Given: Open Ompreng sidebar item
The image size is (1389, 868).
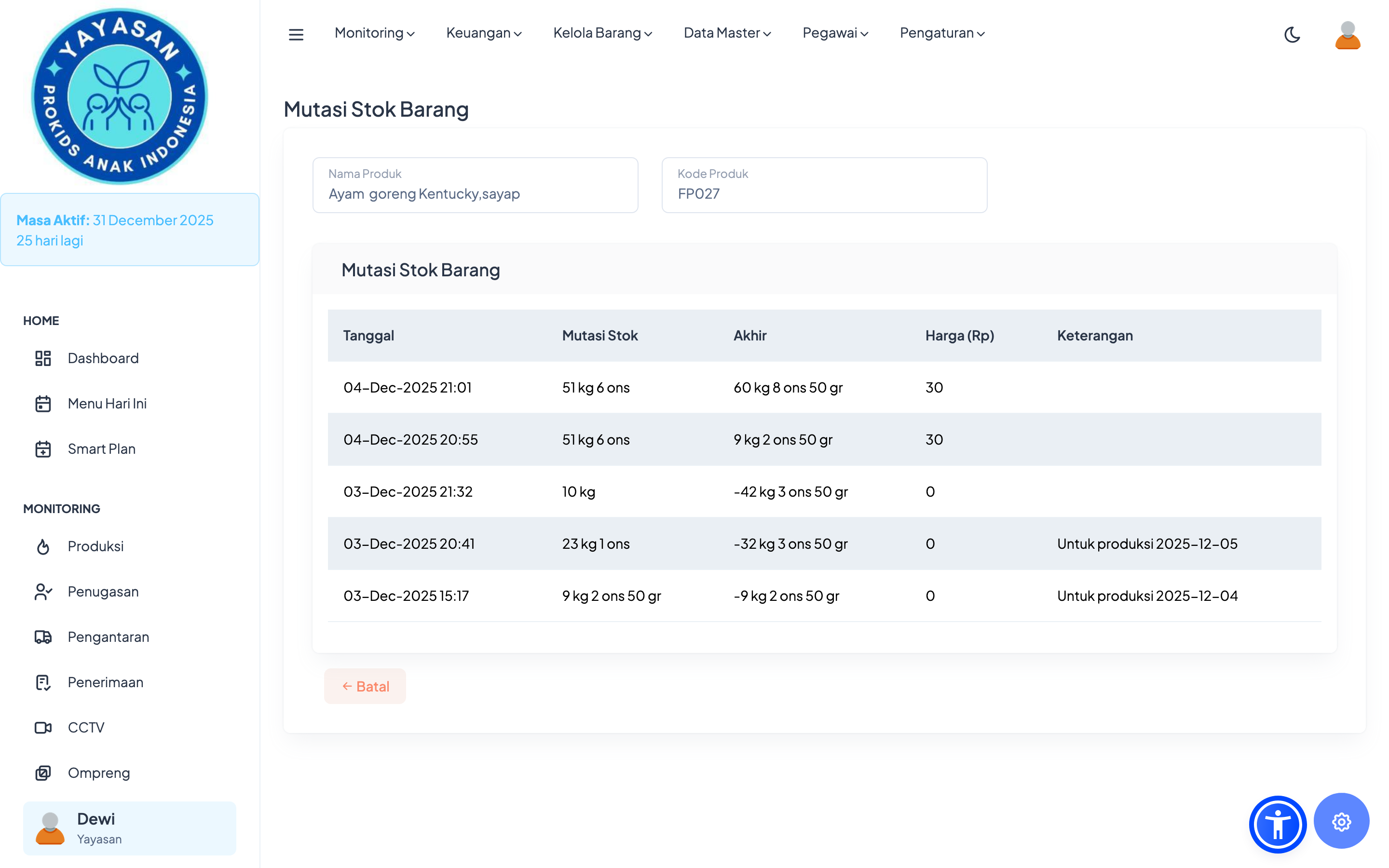Looking at the screenshot, I should tap(98, 773).
